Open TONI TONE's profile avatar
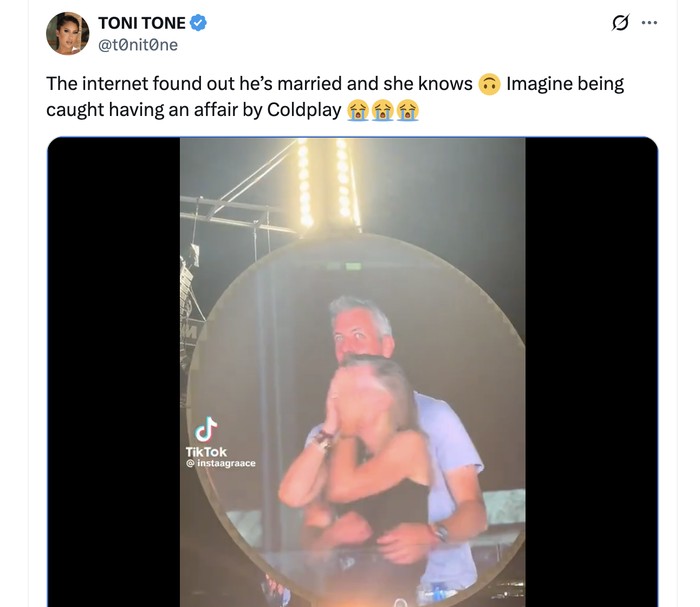 [x=66, y=34]
